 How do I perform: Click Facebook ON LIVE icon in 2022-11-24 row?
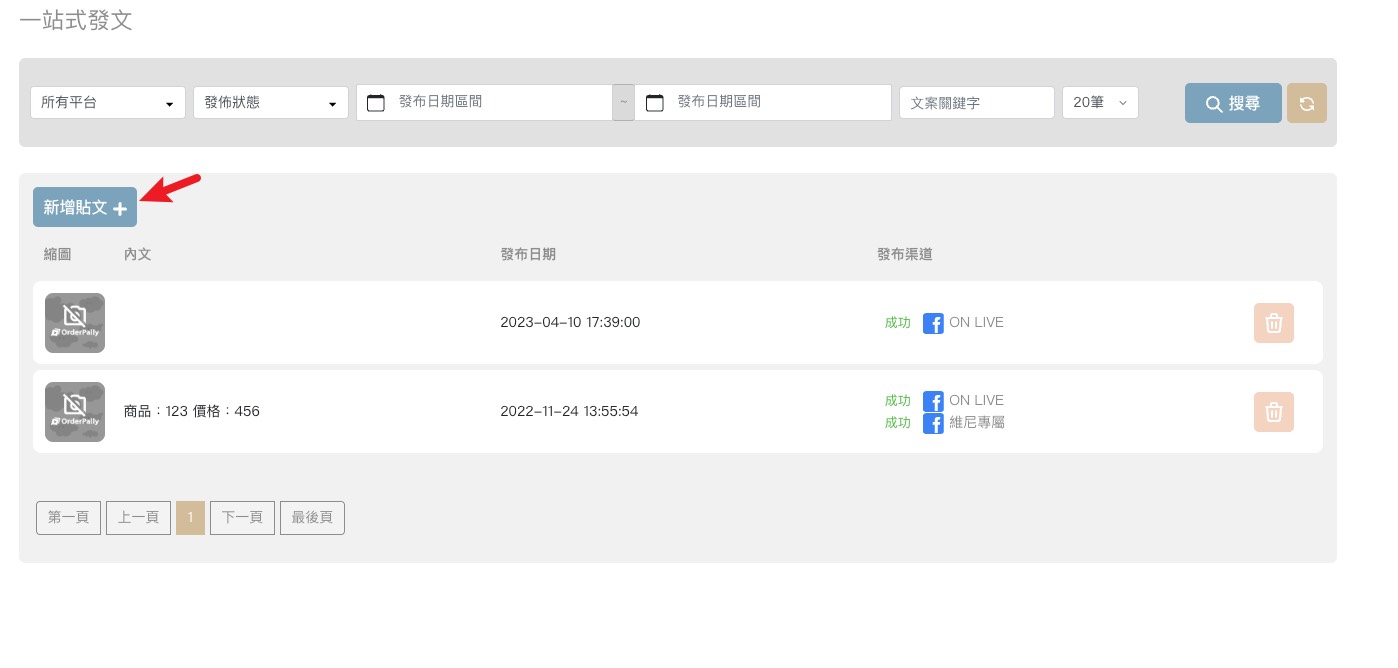tap(933, 401)
